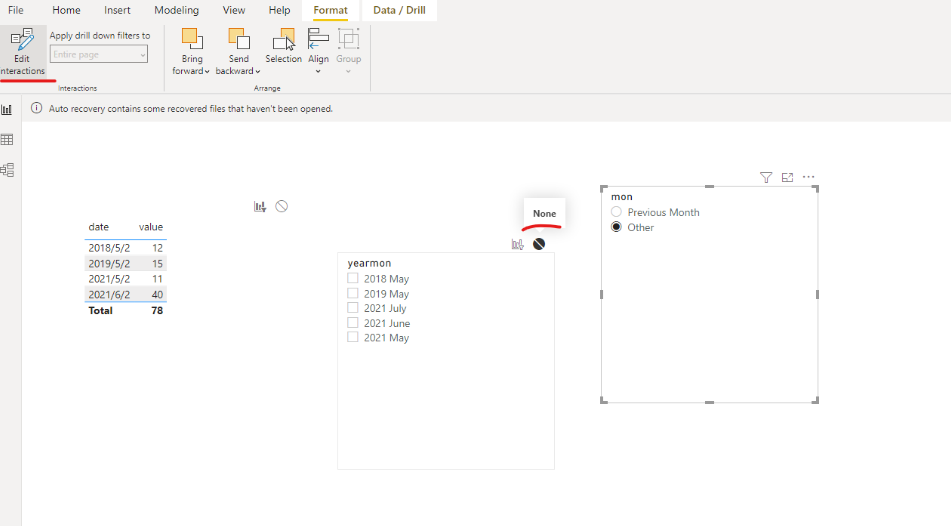Click the info icon in recovery bar
The image size is (951, 526).
(x=36, y=109)
